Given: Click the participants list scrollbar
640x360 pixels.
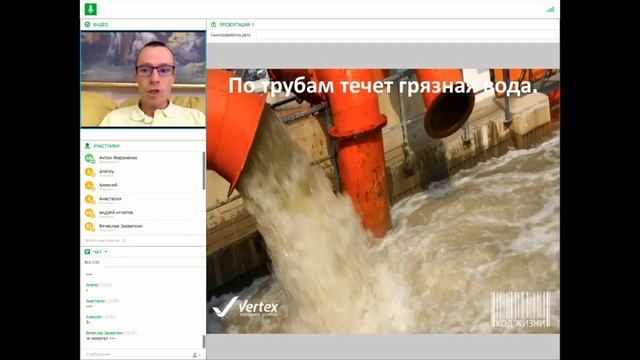Looking at the screenshot, I should point(204,171).
